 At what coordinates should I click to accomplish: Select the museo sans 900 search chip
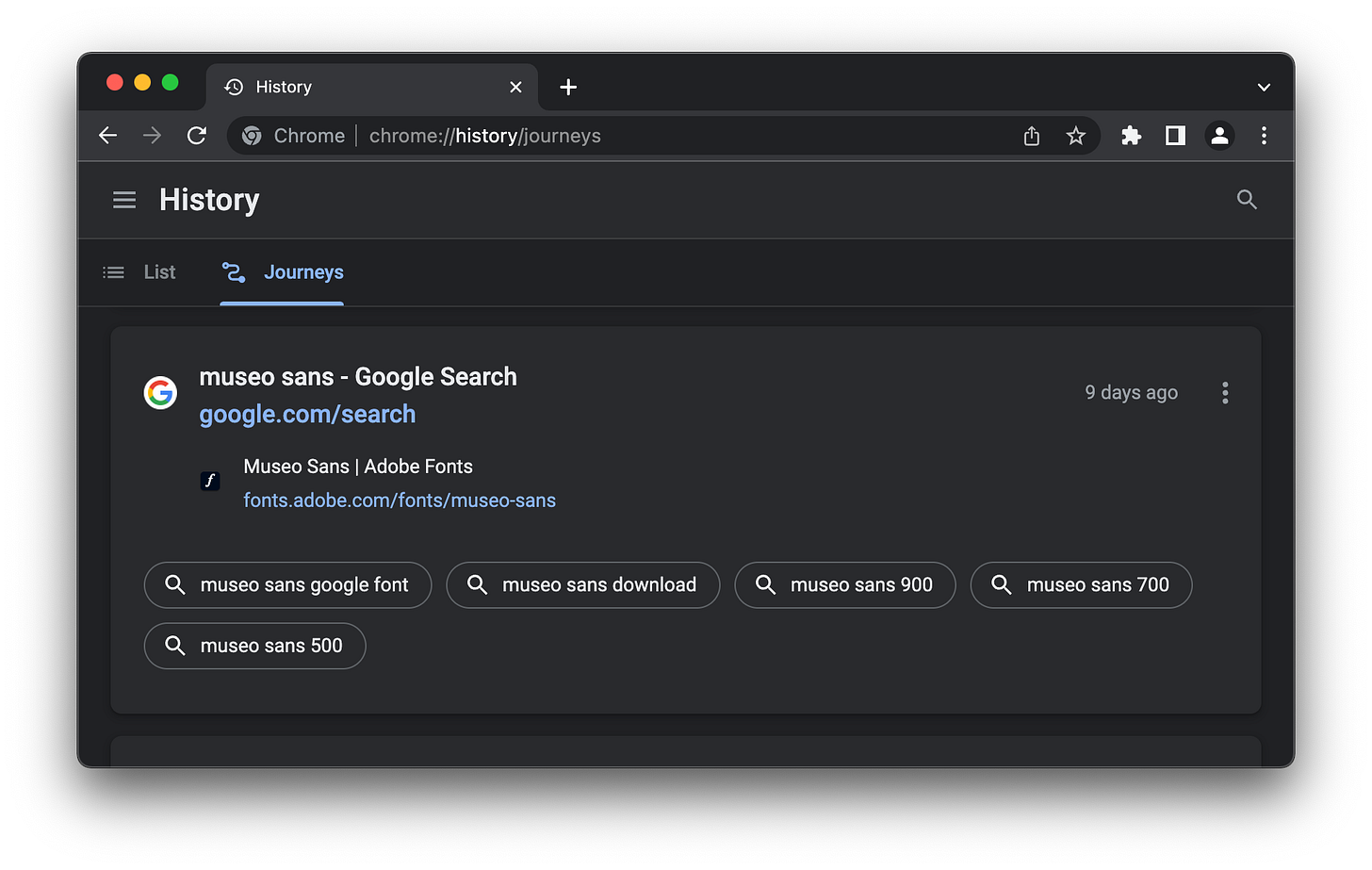[x=845, y=585]
